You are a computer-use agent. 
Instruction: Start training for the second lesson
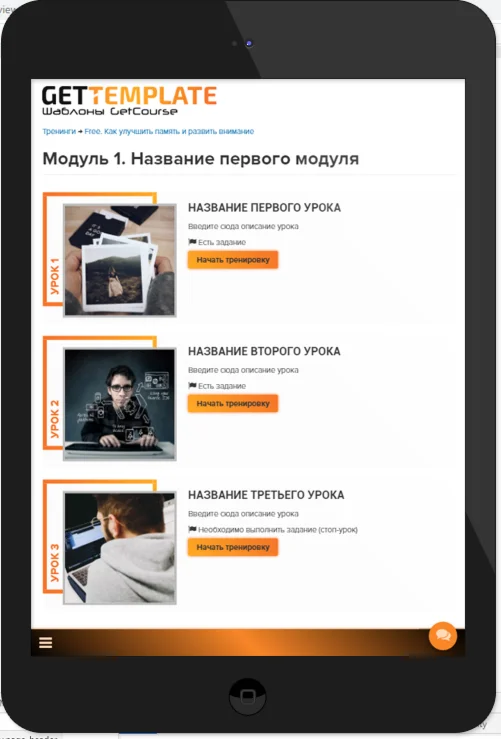(233, 403)
